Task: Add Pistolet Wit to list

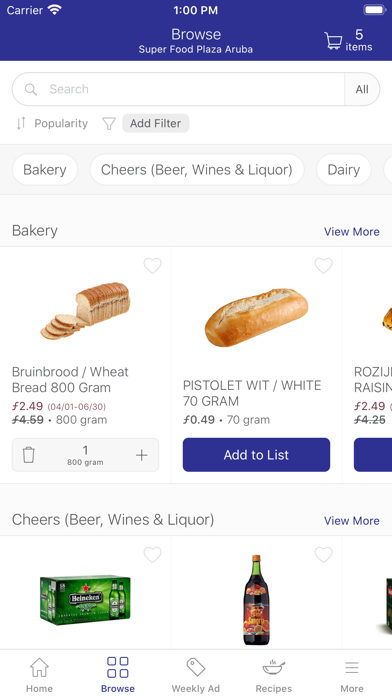Action: [256, 455]
